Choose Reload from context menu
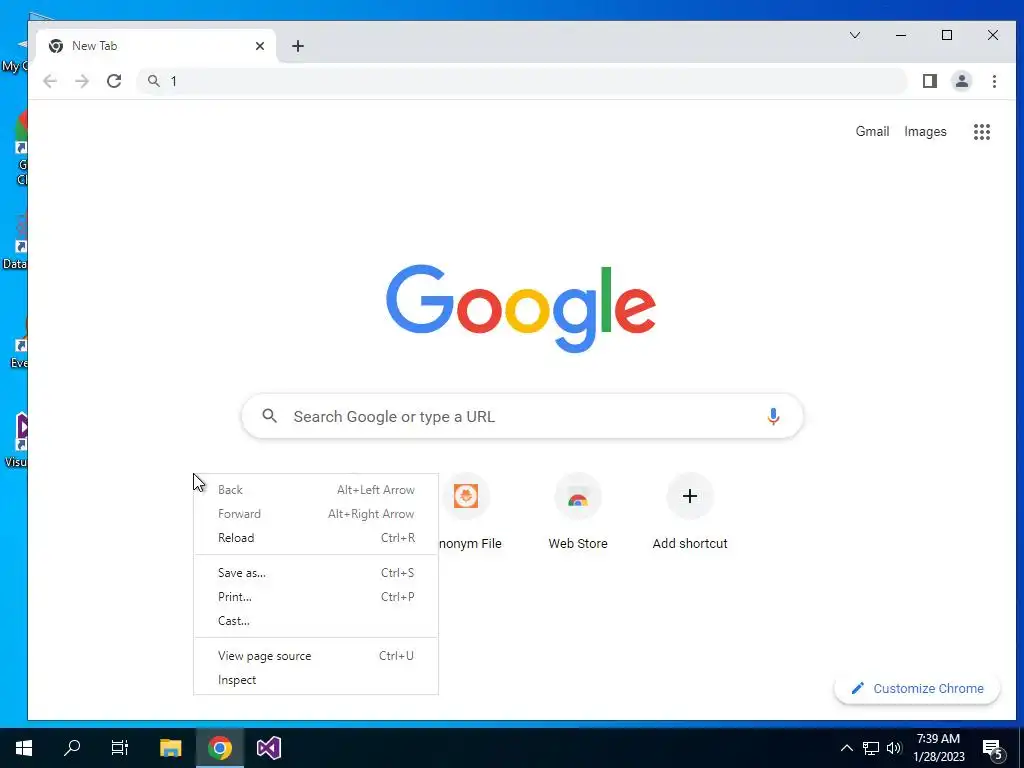Image resolution: width=1024 pixels, height=768 pixels. 316,538
